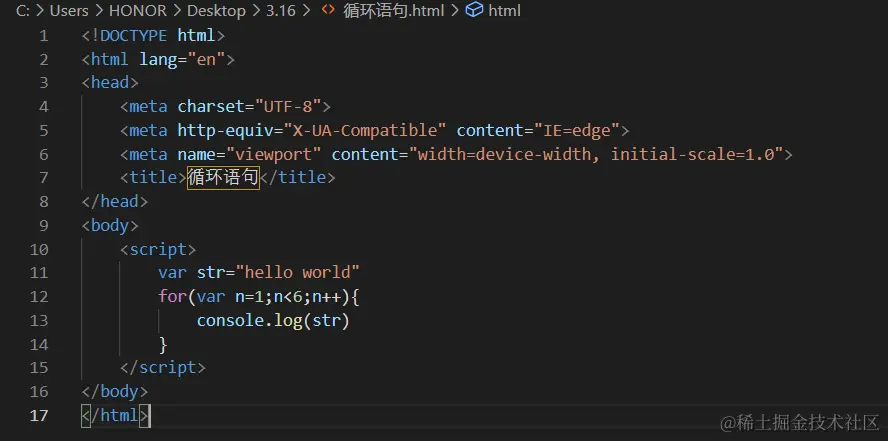Click the closing script tag

[x=163, y=367]
